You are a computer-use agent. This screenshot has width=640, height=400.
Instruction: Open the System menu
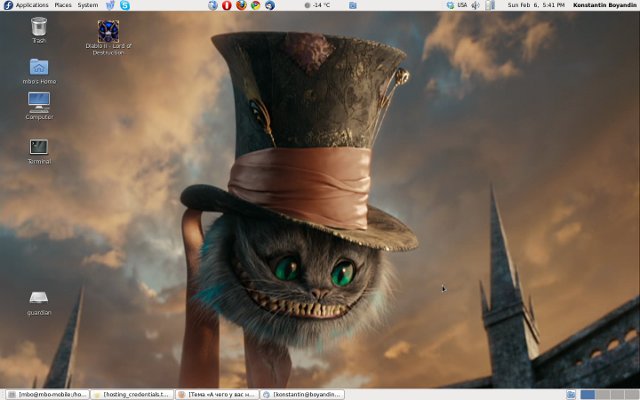tap(88, 5)
